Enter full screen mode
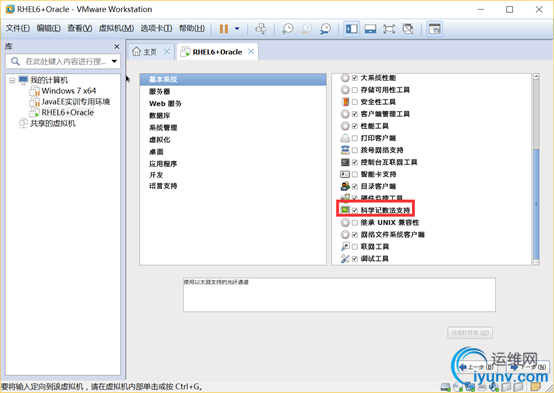The width and height of the screenshot is (554, 393). tap(389, 29)
